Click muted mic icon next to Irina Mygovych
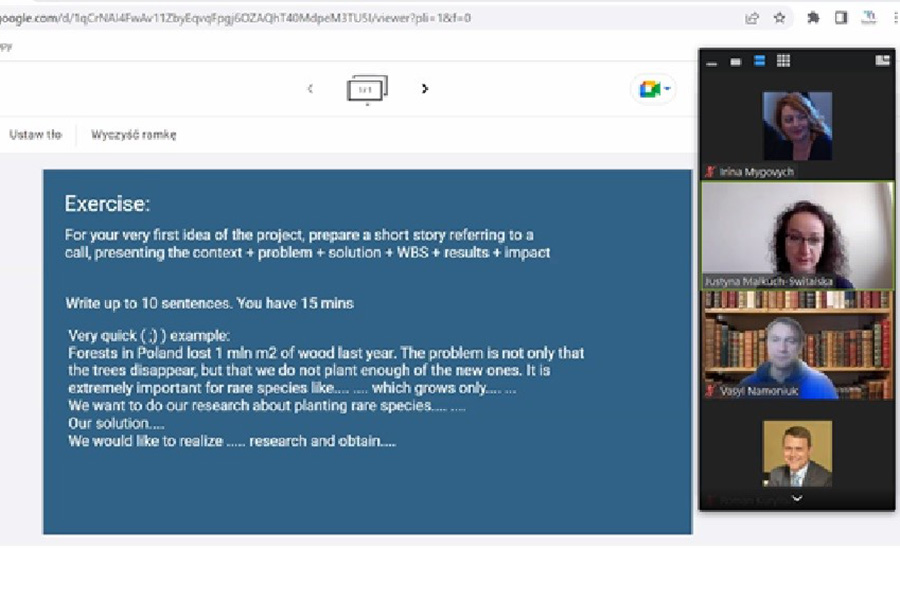The height and width of the screenshot is (600, 900). (x=711, y=172)
